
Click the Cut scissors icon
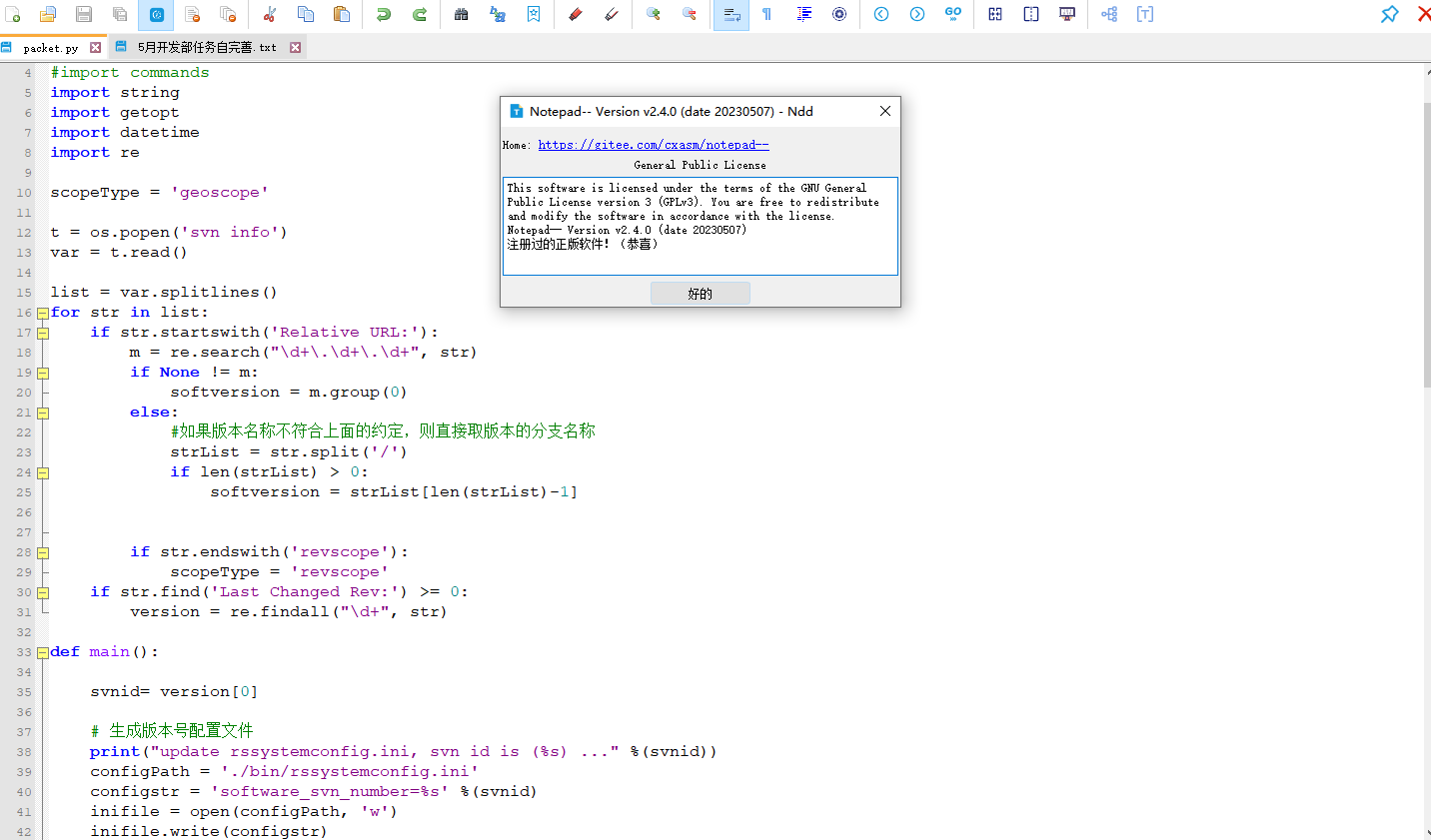[270, 14]
